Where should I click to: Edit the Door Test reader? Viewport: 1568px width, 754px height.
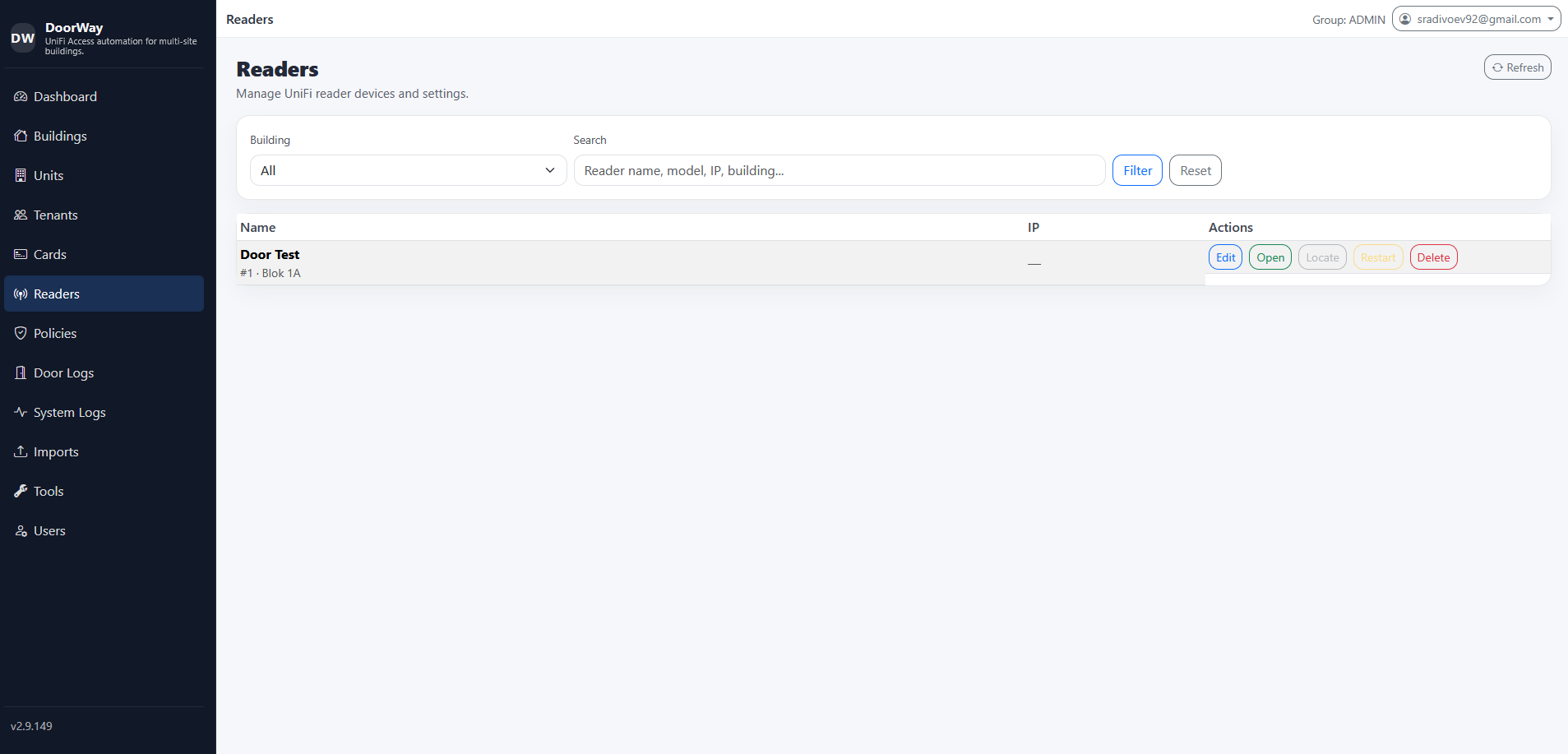pyautogui.click(x=1225, y=258)
